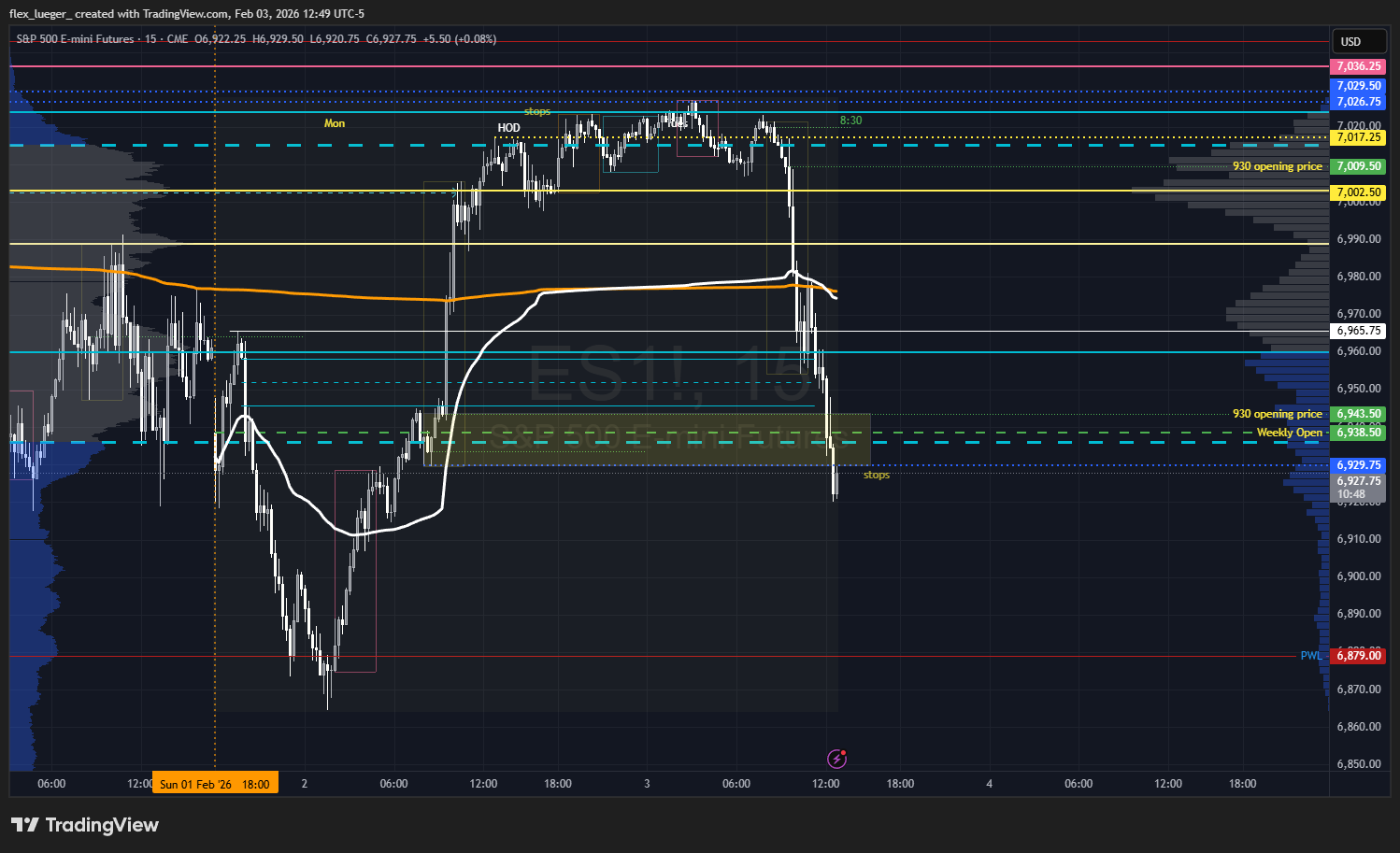This screenshot has width=1400, height=853.
Task: Click the red 6,879.00 PWL price tag
Action: (x=1357, y=656)
